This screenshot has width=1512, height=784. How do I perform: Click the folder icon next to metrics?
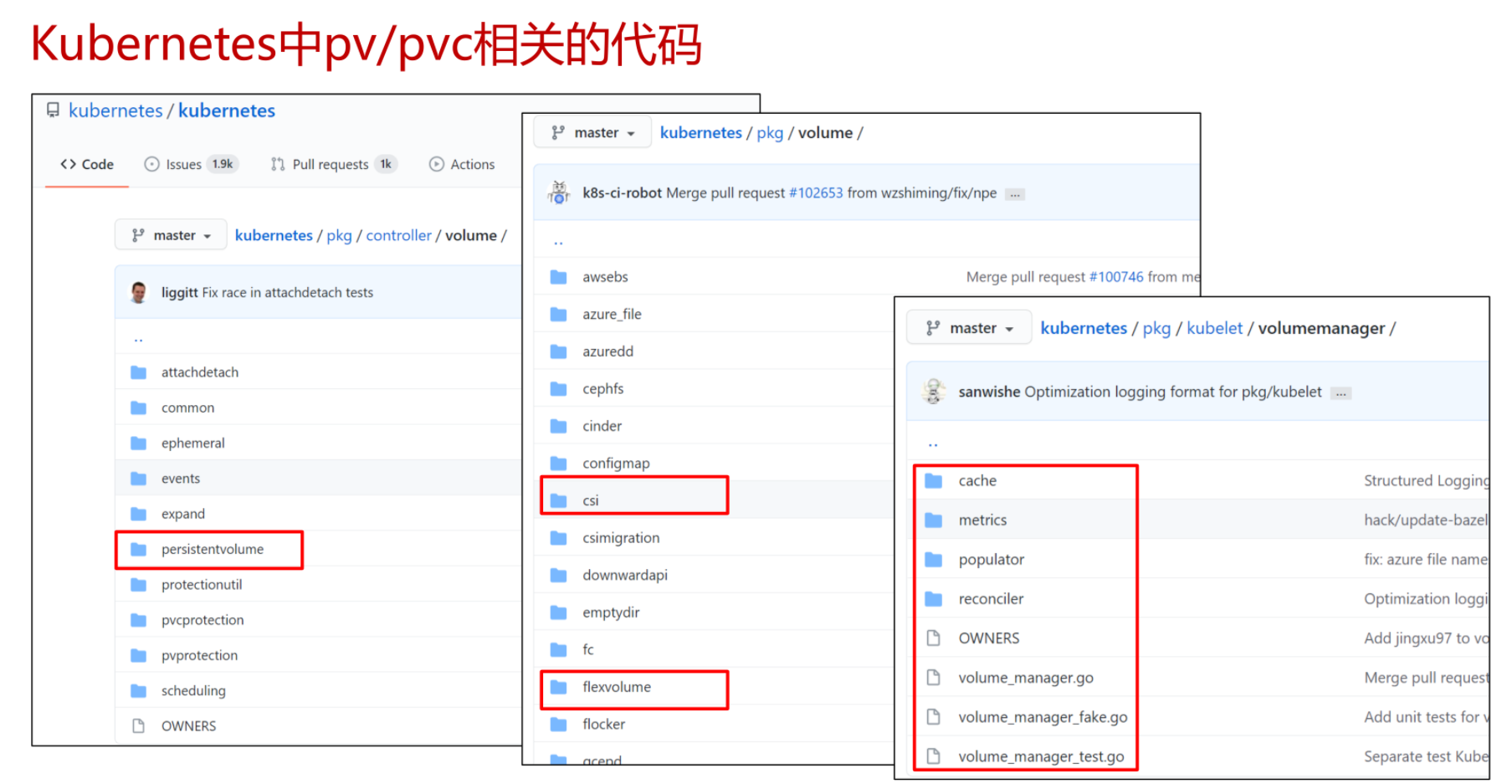click(x=934, y=520)
